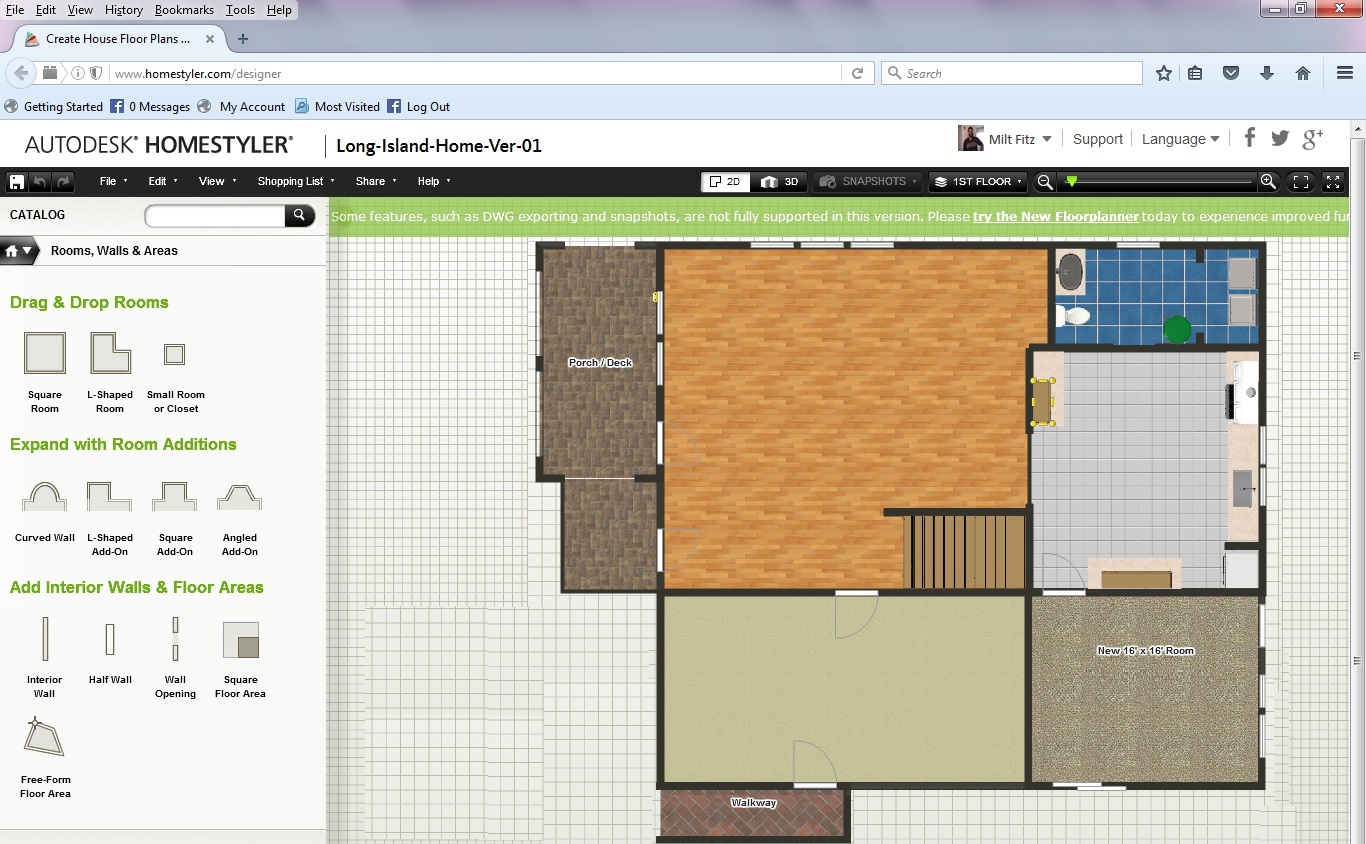
Task: Select the Square Room catalog item
Action: (x=45, y=353)
